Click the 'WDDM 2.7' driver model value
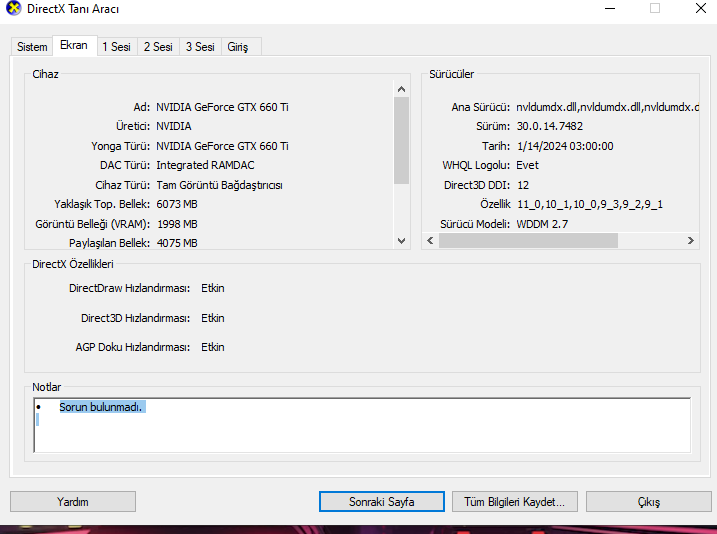The height and width of the screenshot is (534, 717). coord(542,224)
